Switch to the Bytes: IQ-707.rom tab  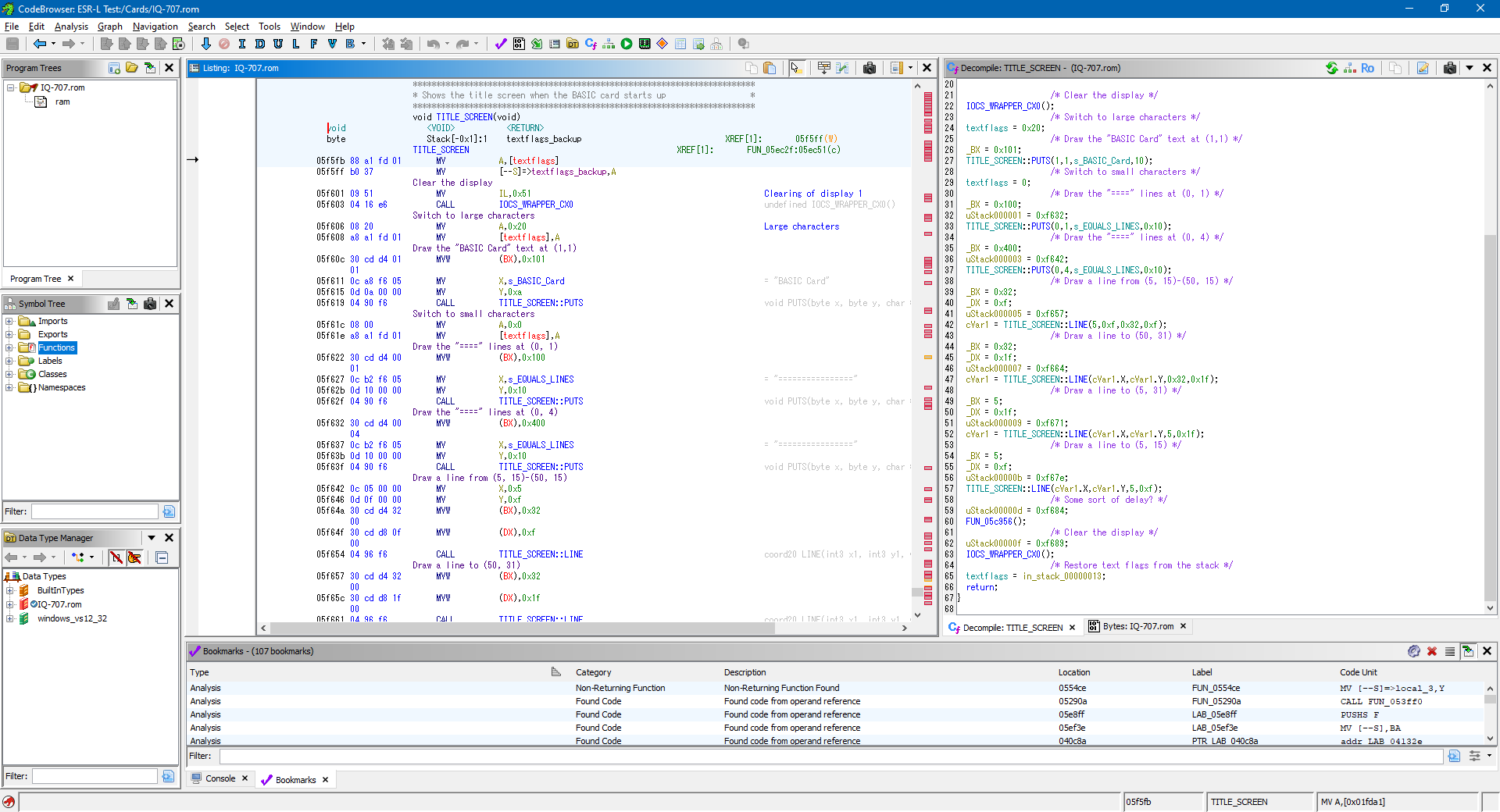(x=1137, y=626)
